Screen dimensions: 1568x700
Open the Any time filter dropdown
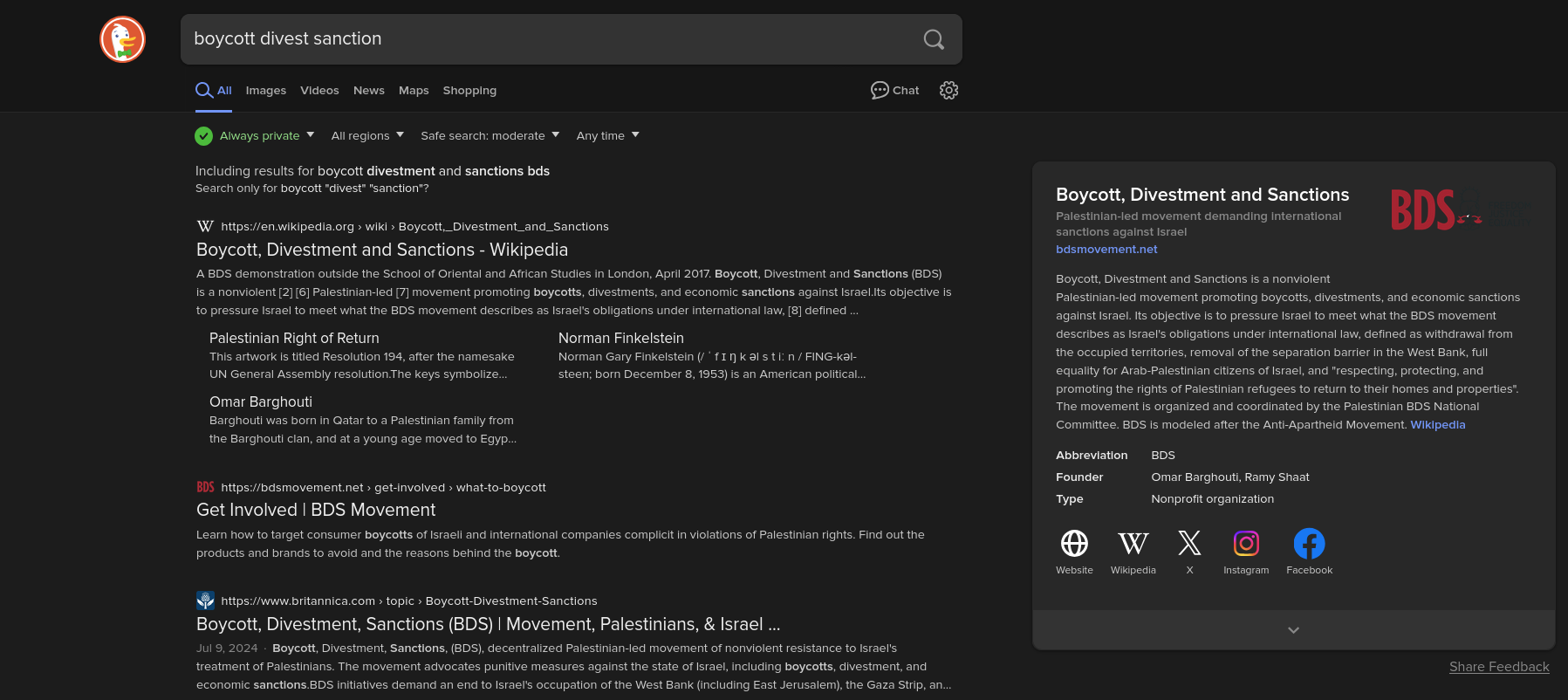click(608, 135)
